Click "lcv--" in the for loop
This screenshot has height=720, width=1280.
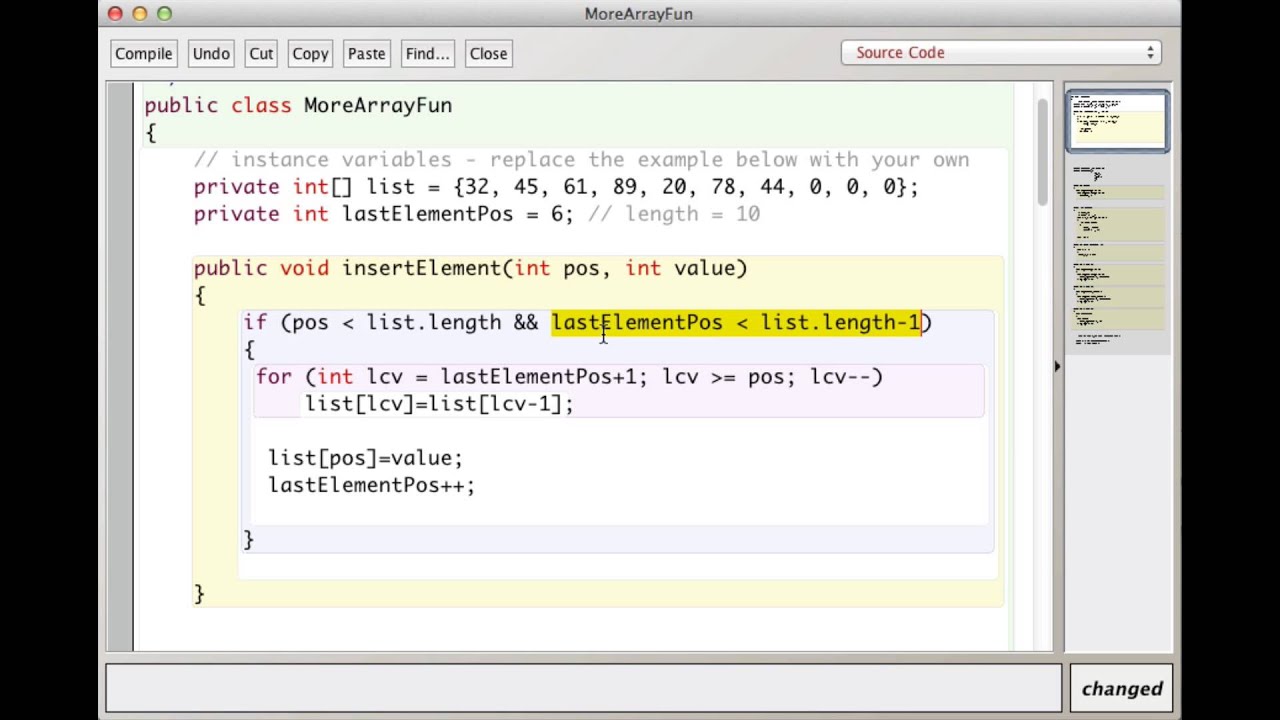(840, 376)
